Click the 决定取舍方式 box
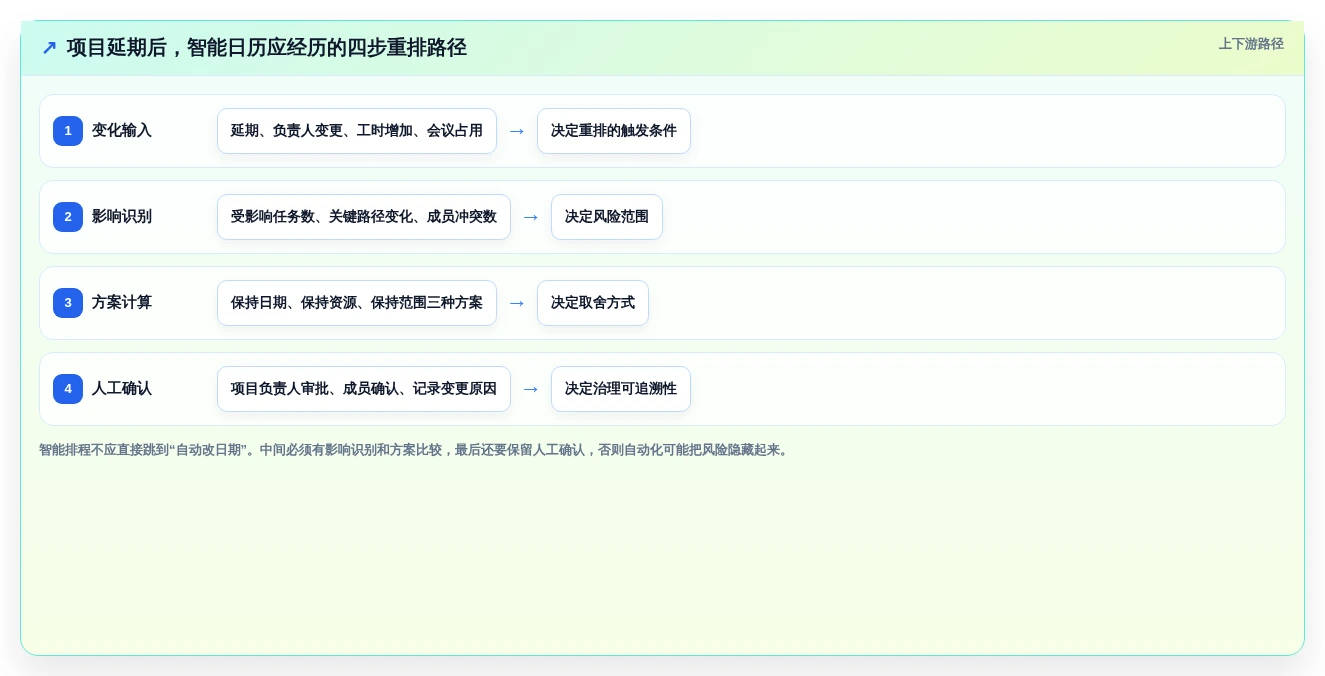Screen dimensions: 1325x676 point(593,303)
